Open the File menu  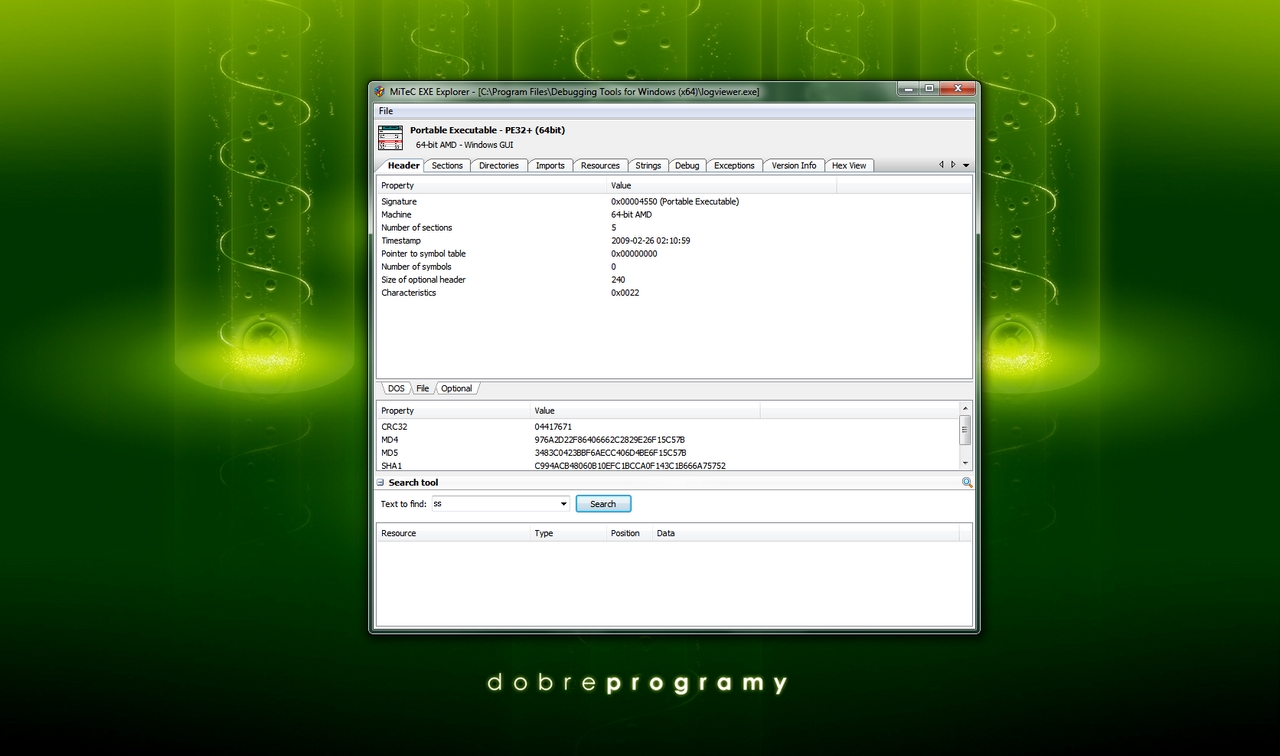click(386, 111)
